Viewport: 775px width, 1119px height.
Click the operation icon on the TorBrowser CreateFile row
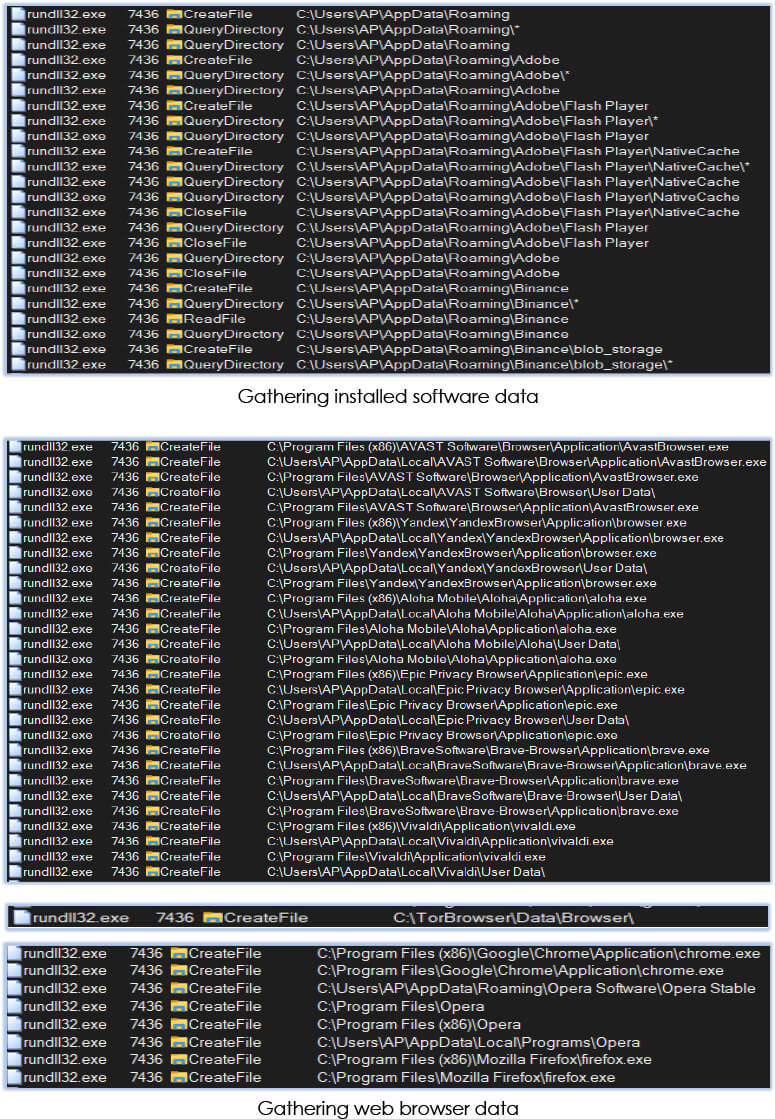(x=212, y=918)
